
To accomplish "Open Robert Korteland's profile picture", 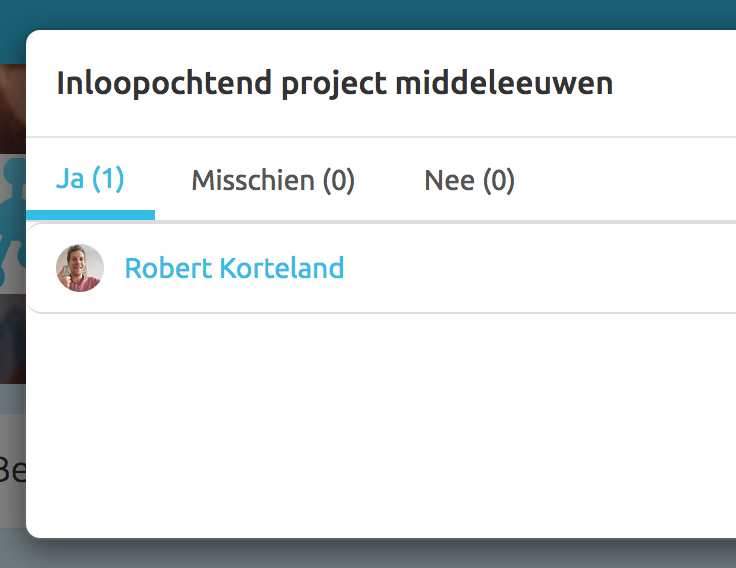I will (x=80, y=268).
